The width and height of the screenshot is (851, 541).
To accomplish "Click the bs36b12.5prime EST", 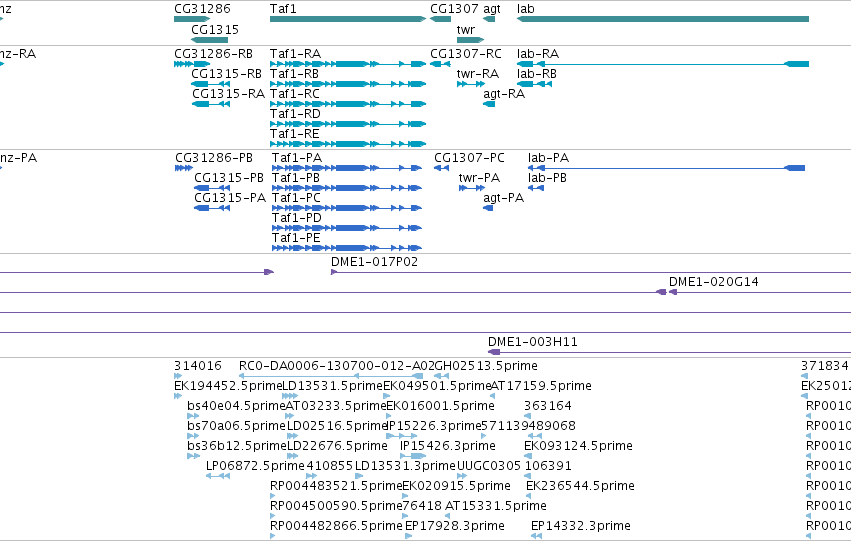I will coord(194,456).
